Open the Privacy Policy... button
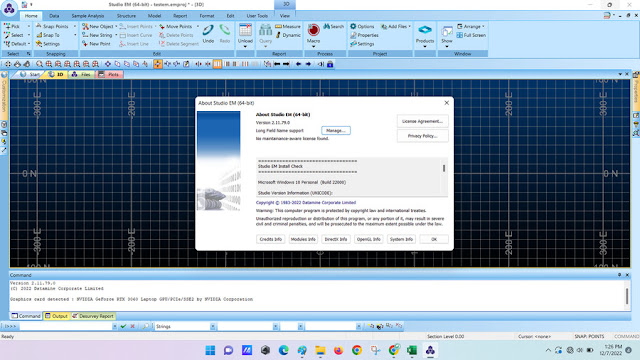This screenshot has width=640, height=360. click(x=422, y=136)
